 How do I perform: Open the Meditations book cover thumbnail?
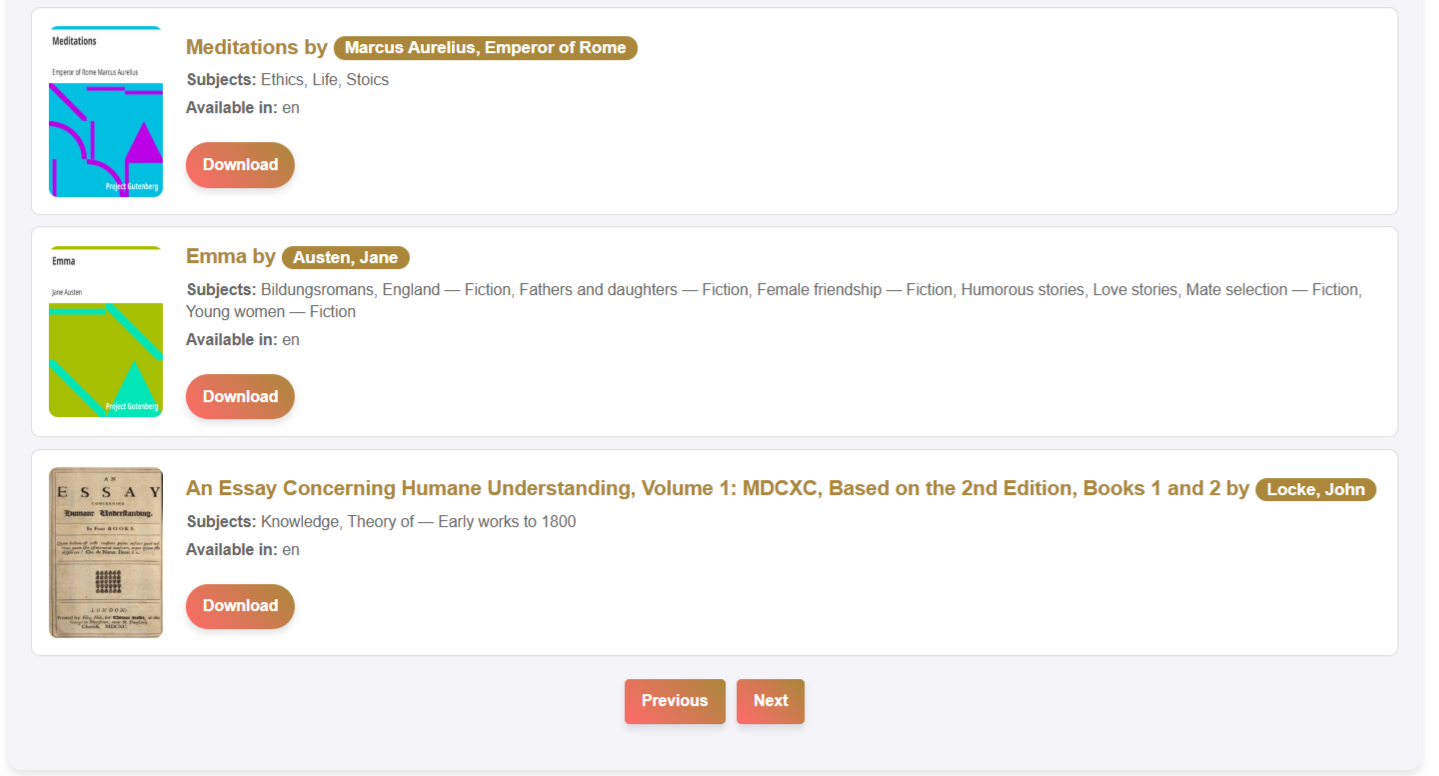(106, 112)
